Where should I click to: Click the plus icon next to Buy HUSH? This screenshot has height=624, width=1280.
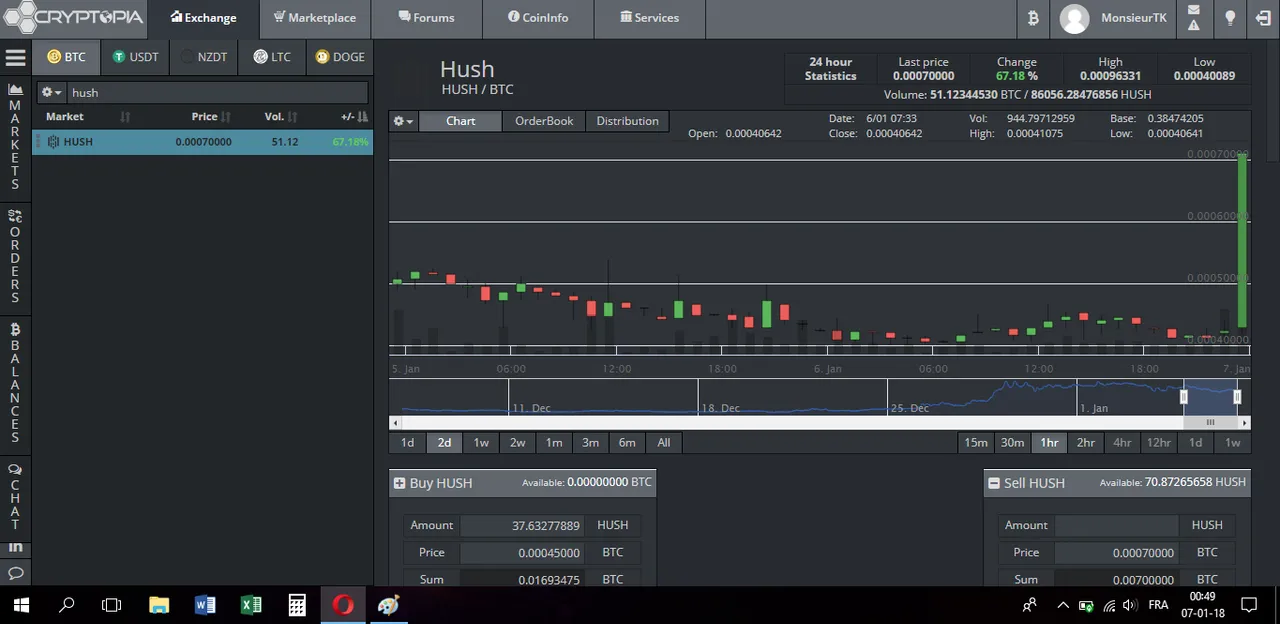399,483
